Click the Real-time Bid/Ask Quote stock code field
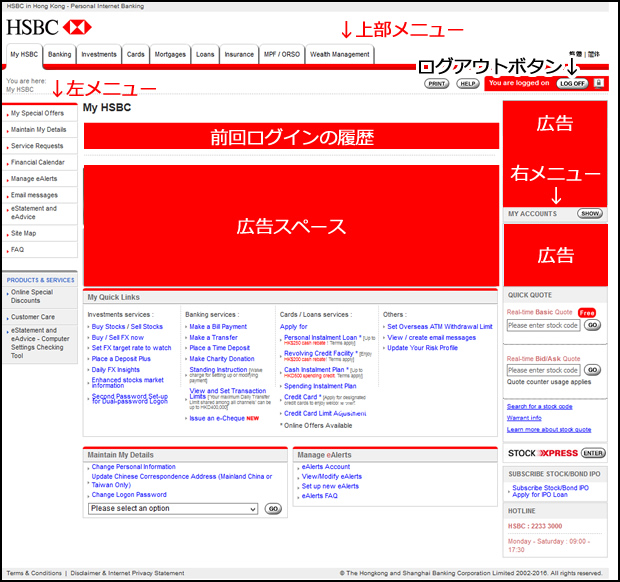Viewport: 620px width, 582px height. point(543,370)
